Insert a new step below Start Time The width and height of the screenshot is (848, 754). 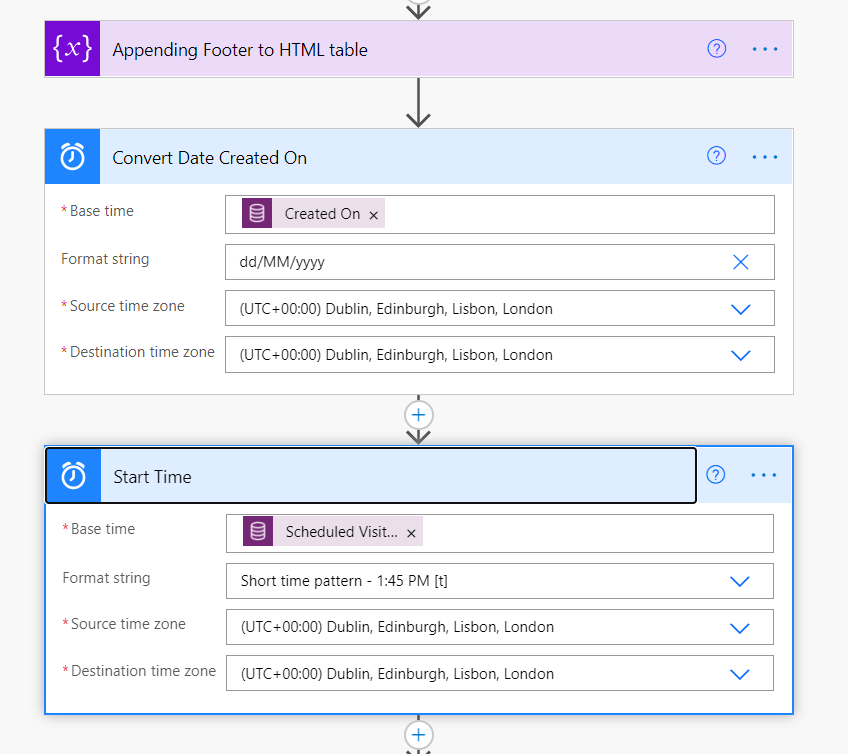pyautogui.click(x=418, y=734)
